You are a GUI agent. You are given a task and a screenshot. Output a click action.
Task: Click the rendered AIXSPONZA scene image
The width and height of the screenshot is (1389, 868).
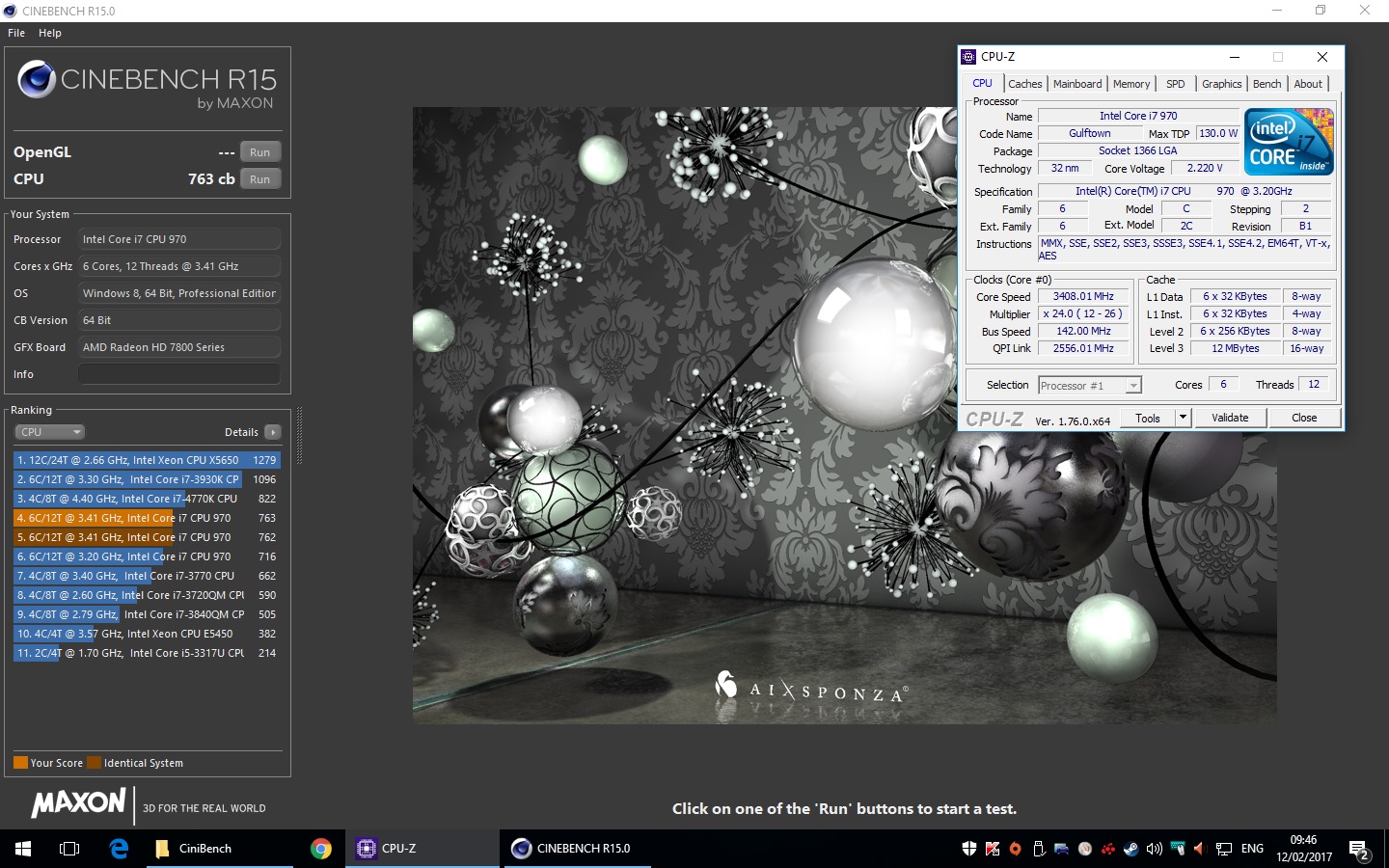tap(844, 415)
